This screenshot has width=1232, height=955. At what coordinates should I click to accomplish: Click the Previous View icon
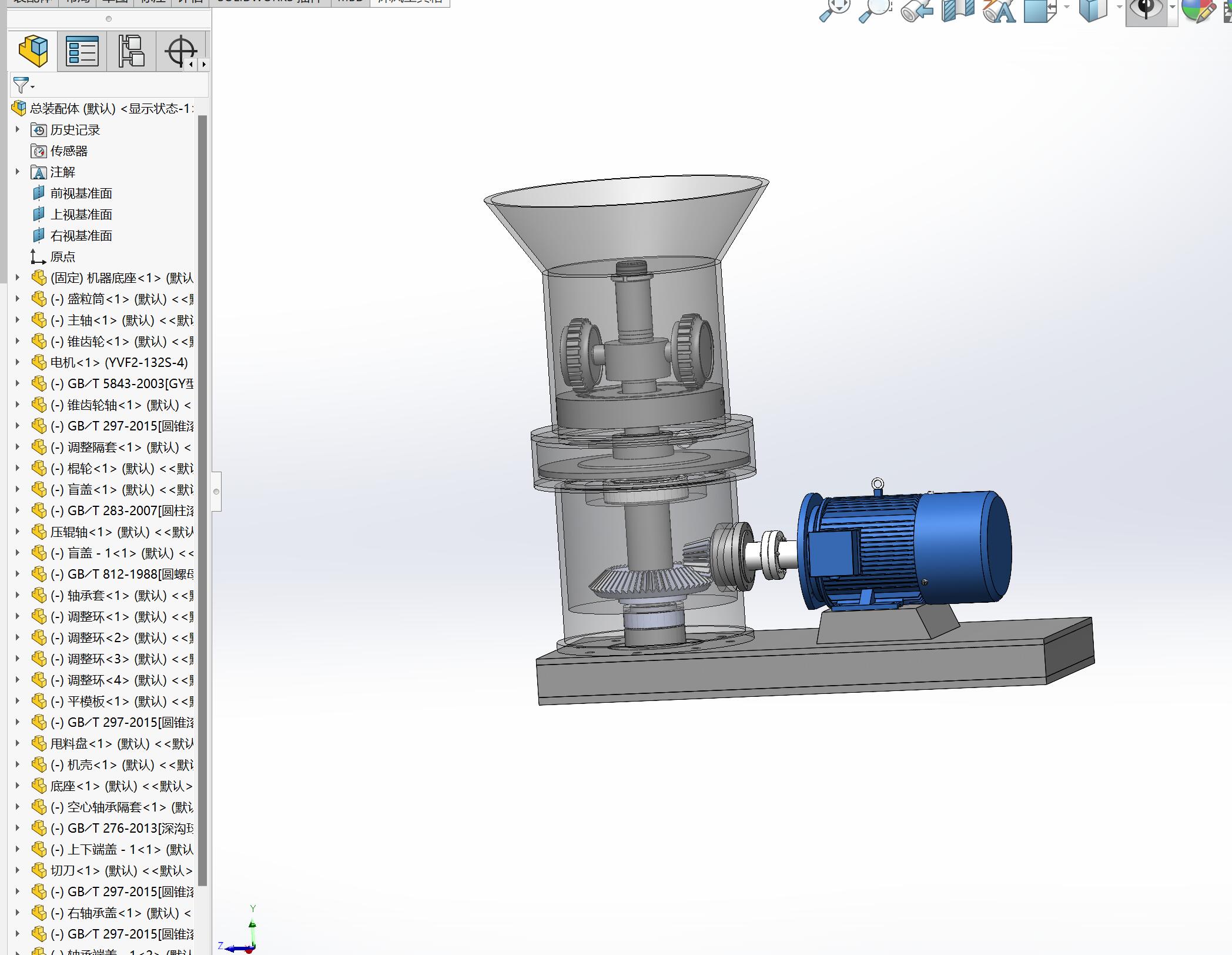[x=917, y=11]
